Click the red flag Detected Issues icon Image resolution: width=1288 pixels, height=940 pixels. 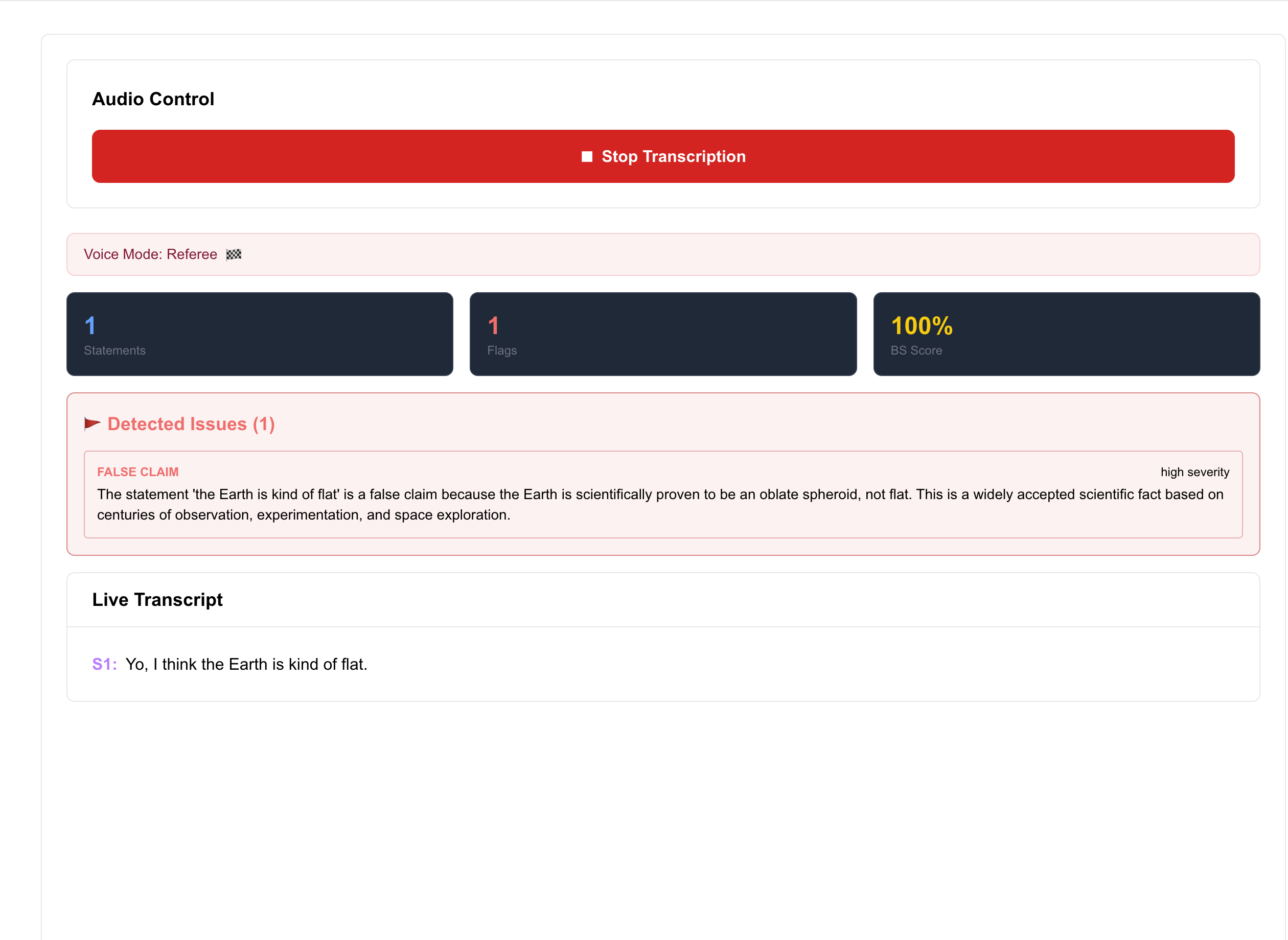[91, 424]
